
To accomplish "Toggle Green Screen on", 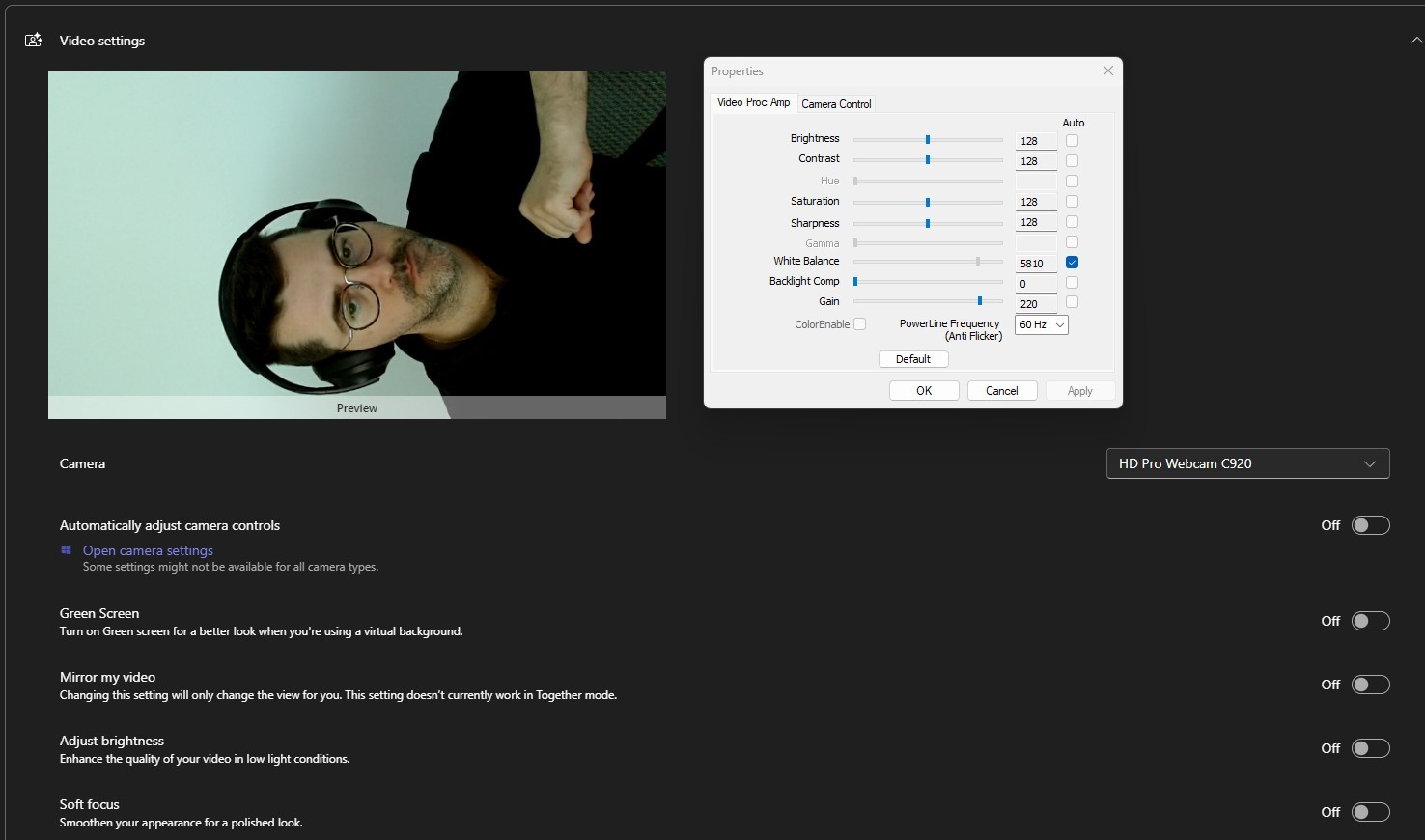I will 1369,621.
